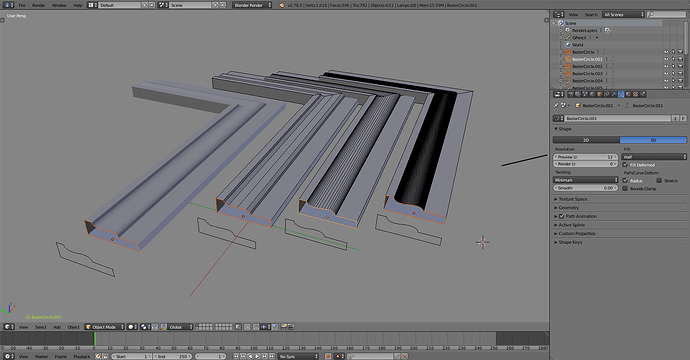690x360 pixels.
Task: Click the outliner editor type icon
Action: click(559, 15)
